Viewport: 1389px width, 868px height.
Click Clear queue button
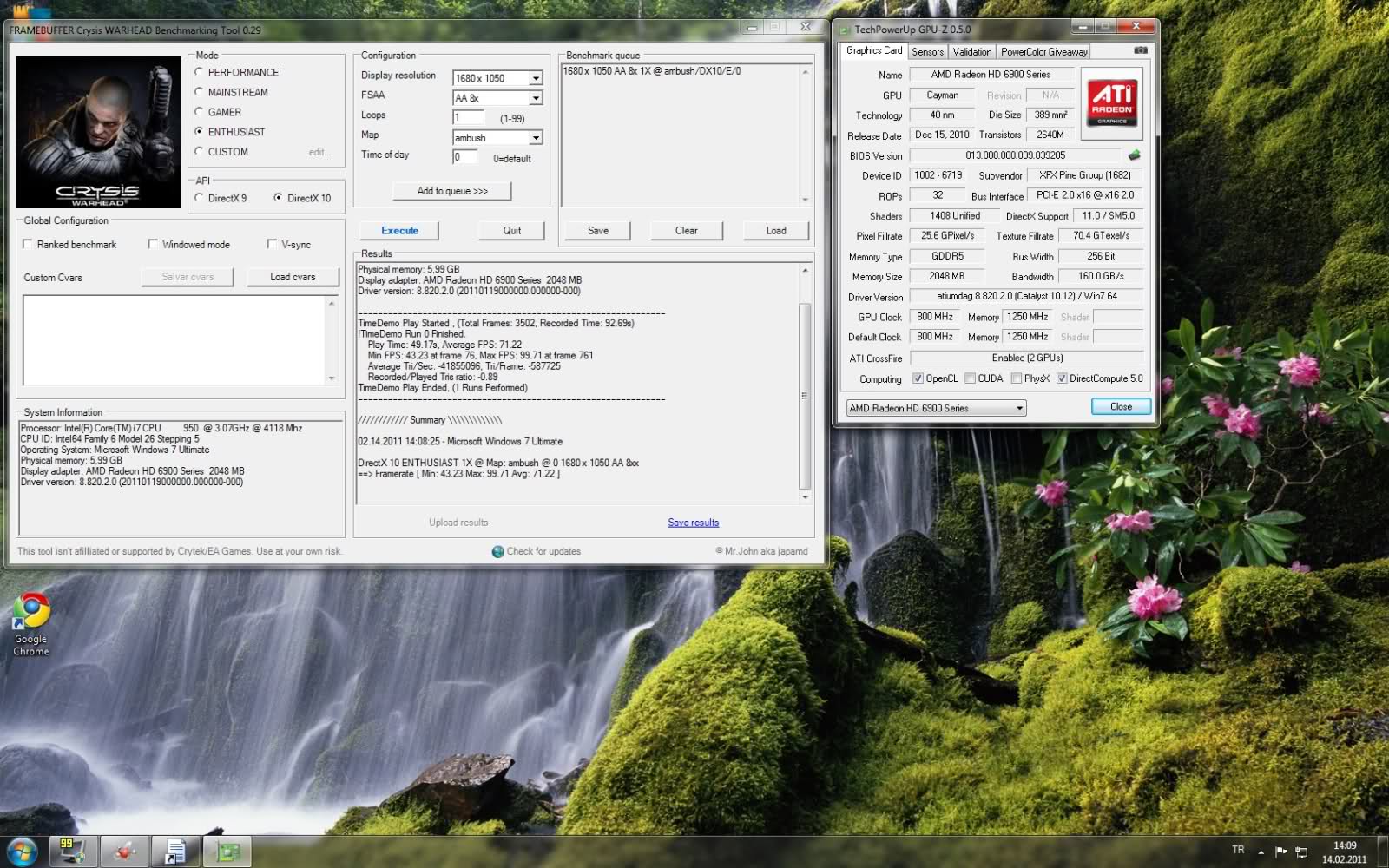pos(686,231)
